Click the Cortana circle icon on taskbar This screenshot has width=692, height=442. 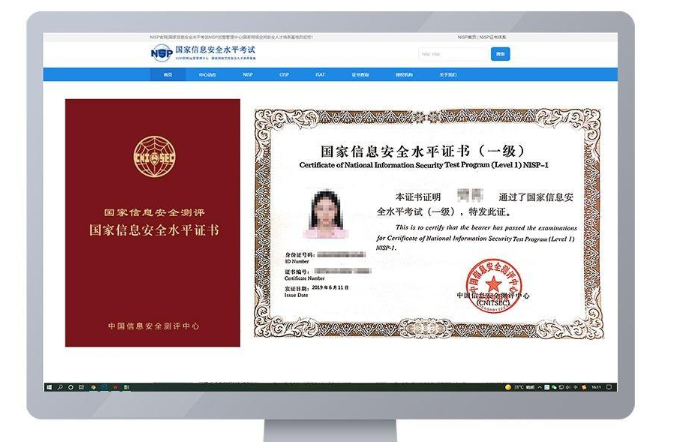pyautogui.click(x=71, y=387)
